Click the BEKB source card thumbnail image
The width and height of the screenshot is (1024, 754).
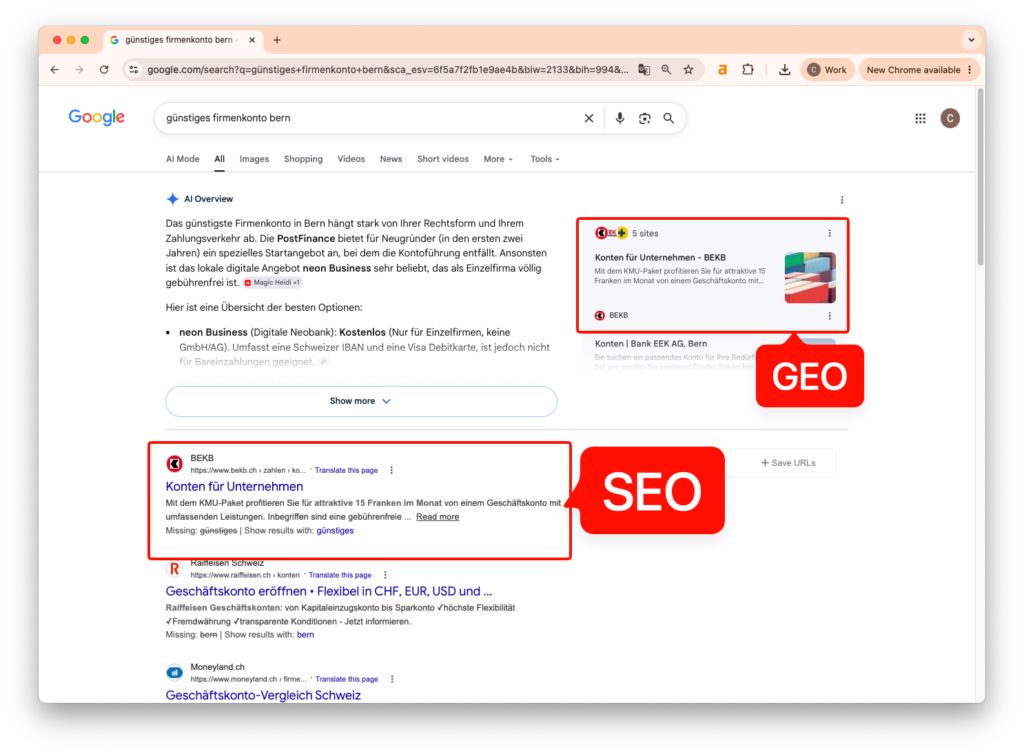[810, 277]
